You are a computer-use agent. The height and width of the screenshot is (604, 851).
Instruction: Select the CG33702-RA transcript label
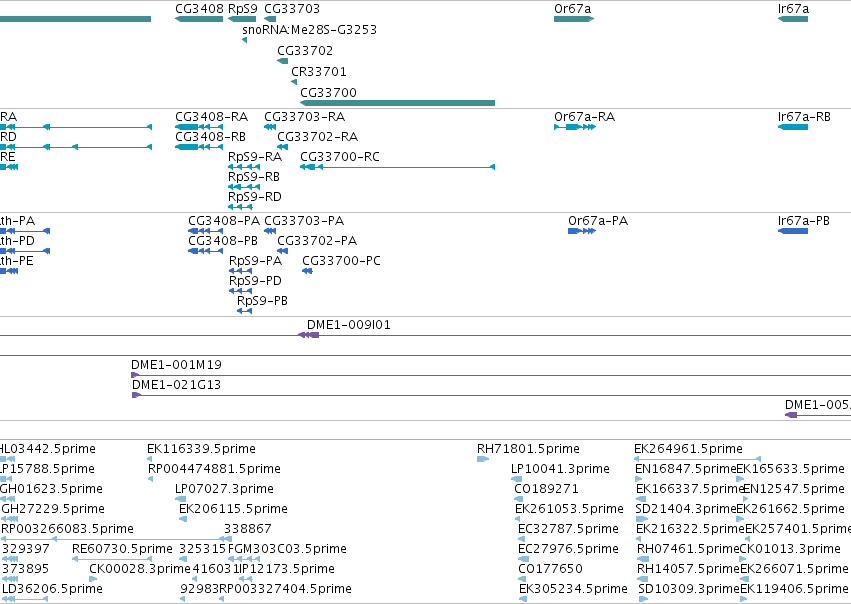click(317, 136)
